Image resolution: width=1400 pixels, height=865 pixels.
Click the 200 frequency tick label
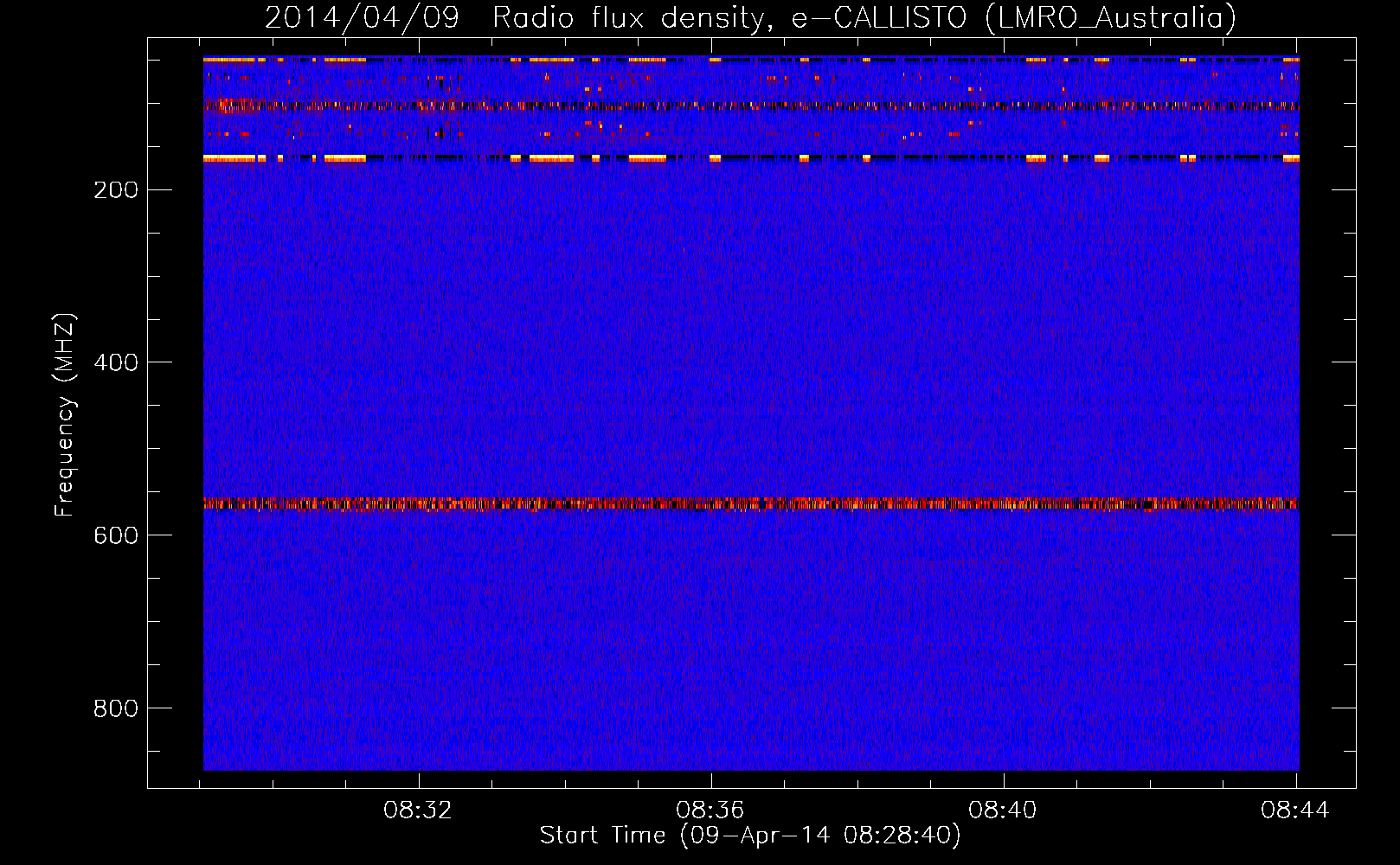116,190
